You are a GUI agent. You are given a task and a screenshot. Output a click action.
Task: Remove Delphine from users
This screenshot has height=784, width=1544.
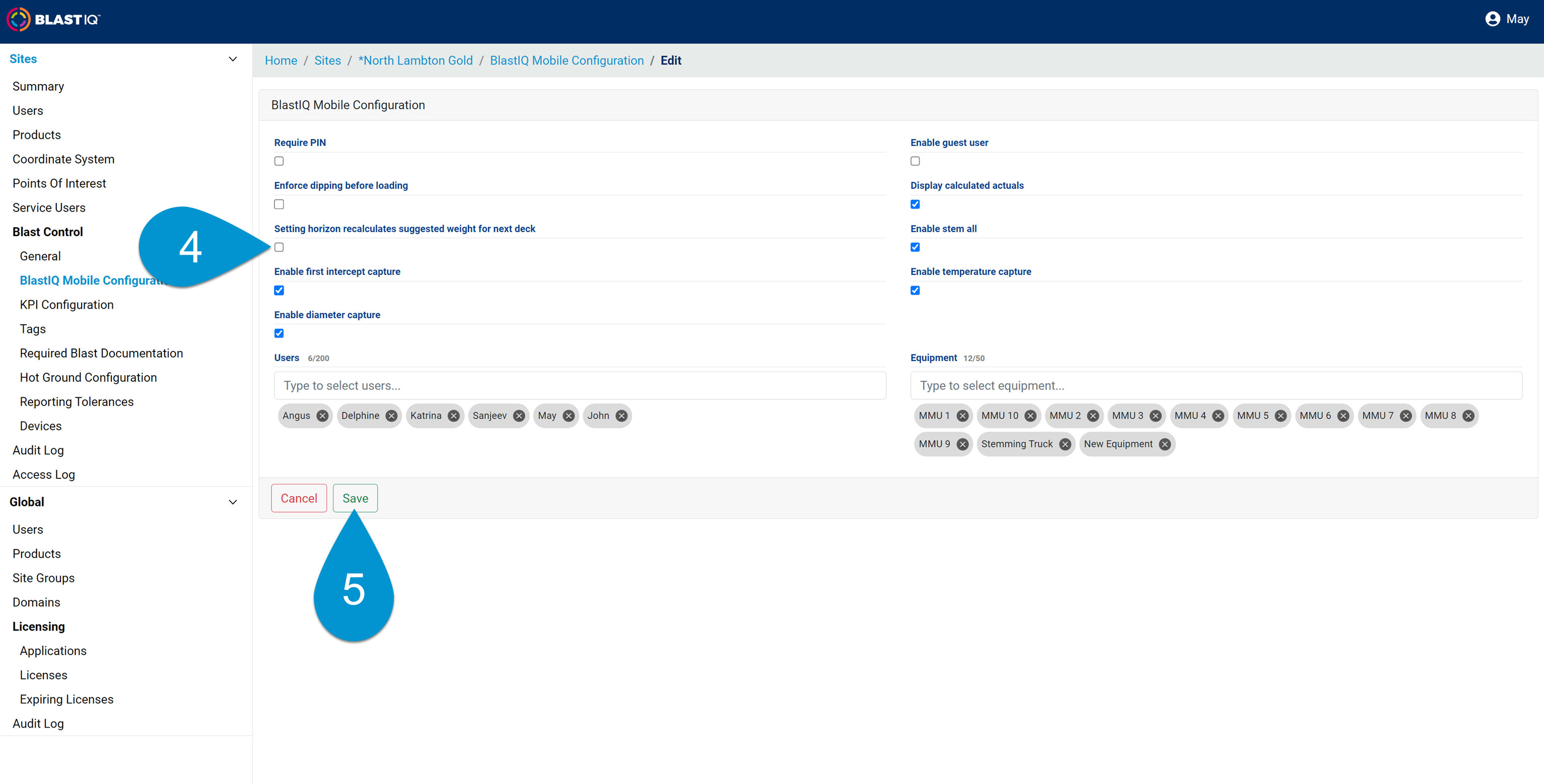pyautogui.click(x=391, y=415)
